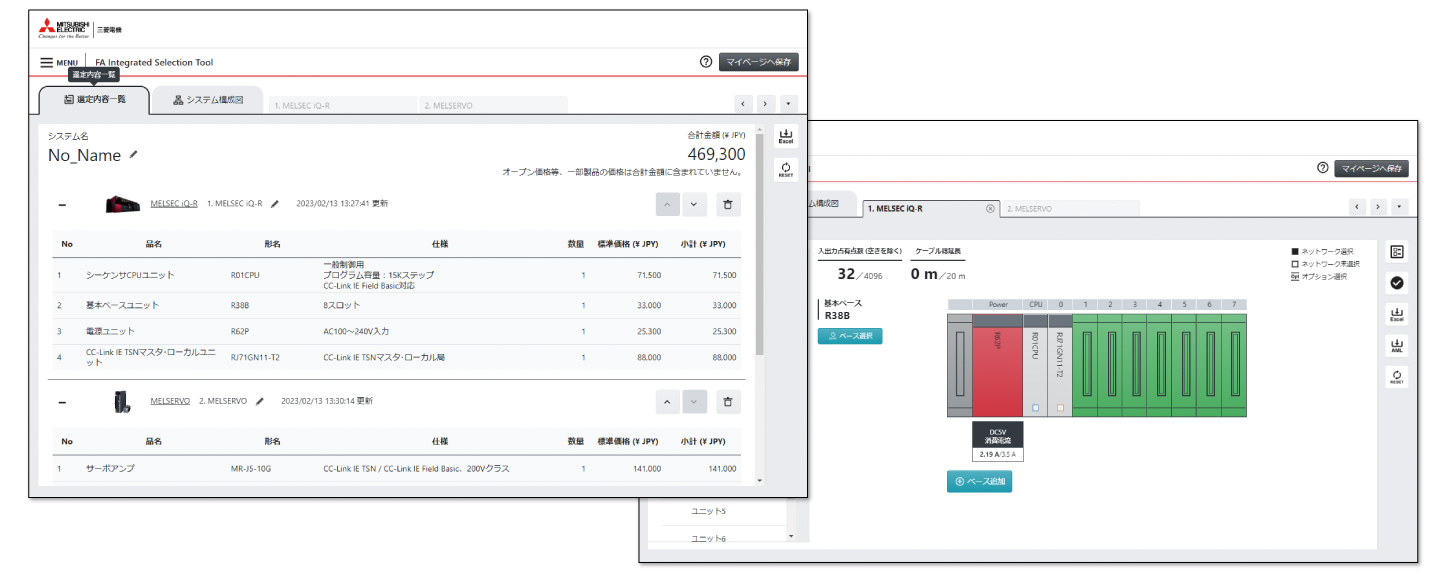Click the MELSERVO product link

click(170, 401)
